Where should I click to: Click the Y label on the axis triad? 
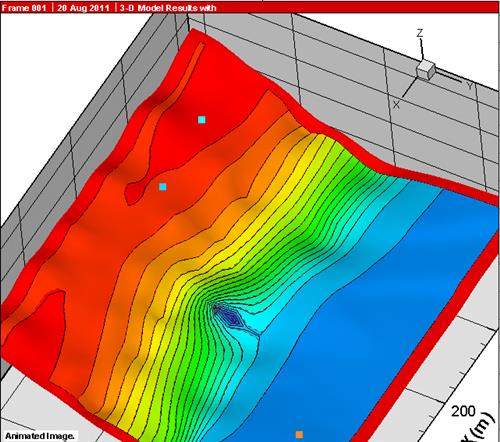pos(470,86)
